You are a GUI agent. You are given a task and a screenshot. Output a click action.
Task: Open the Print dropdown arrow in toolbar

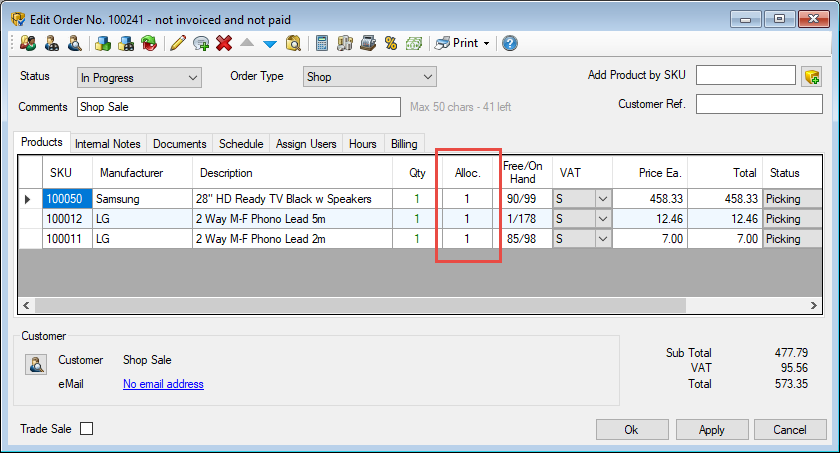coord(486,43)
